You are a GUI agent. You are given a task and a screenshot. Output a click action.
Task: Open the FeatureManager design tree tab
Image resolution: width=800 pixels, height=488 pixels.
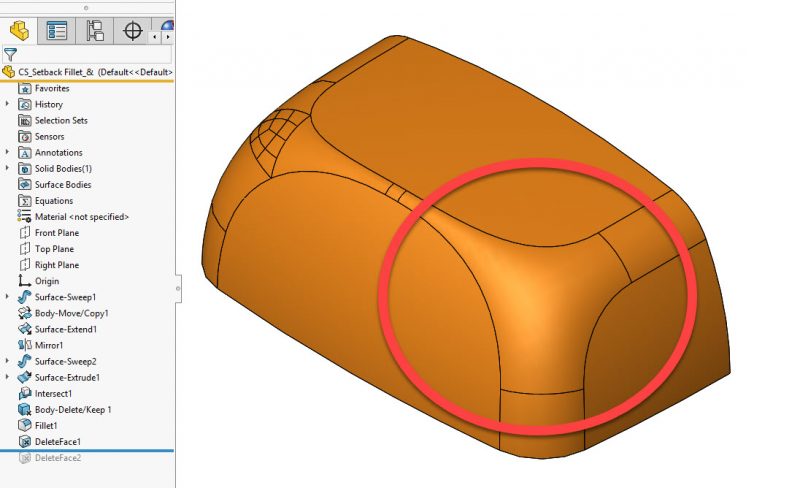[19, 29]
